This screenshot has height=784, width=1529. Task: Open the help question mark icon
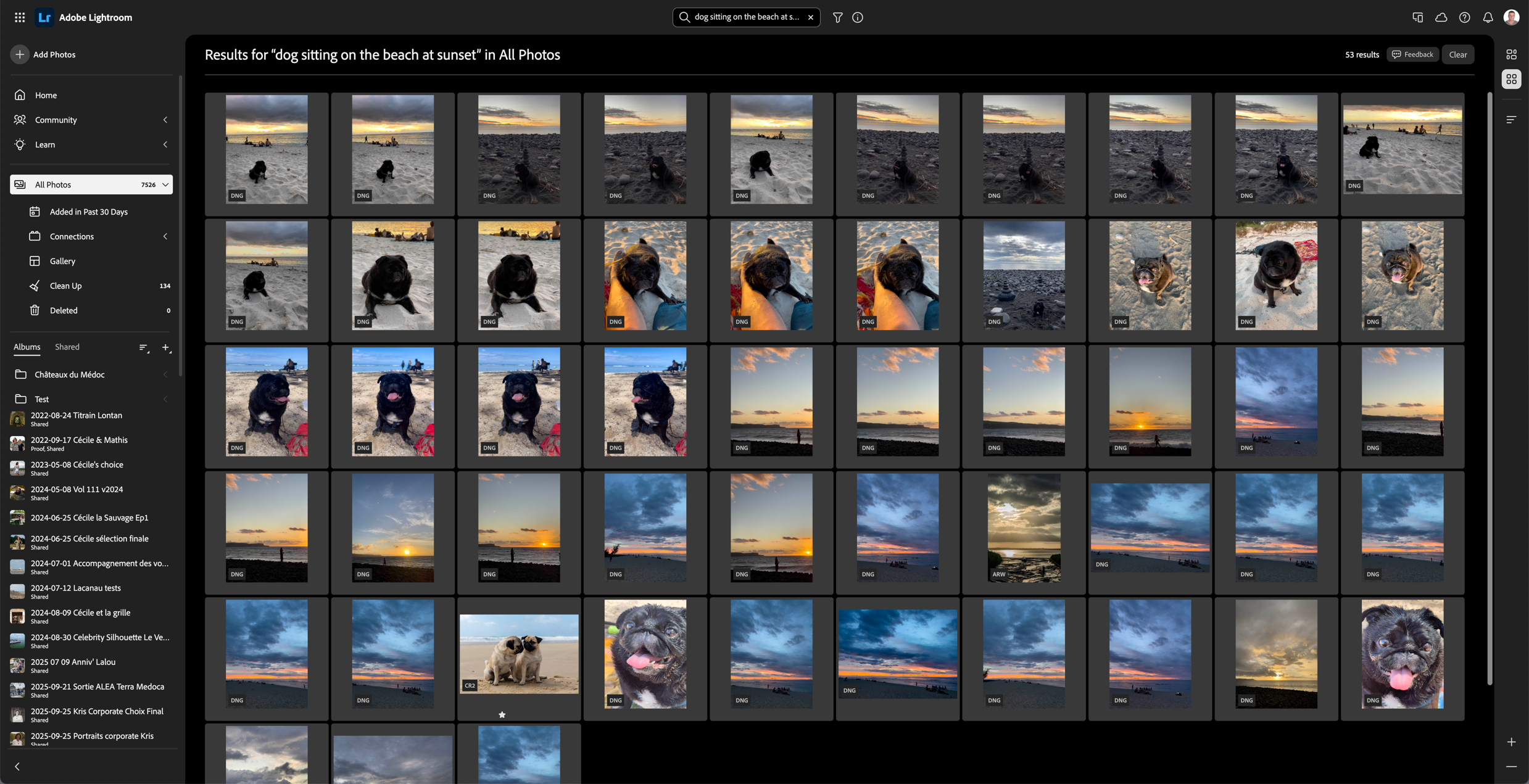click(x=1464, y=17)
